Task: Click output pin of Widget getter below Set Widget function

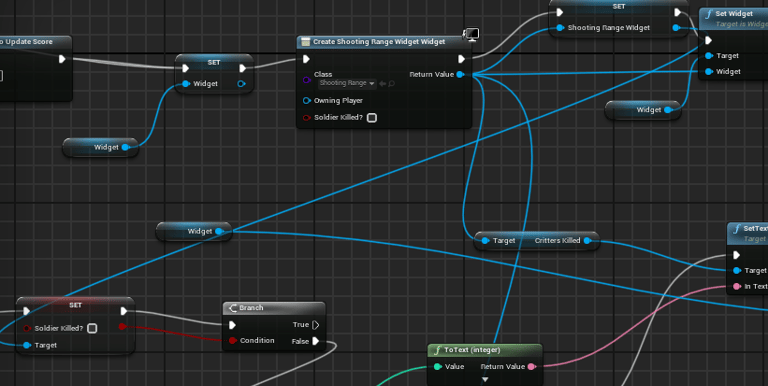Action: pos(668,110)
